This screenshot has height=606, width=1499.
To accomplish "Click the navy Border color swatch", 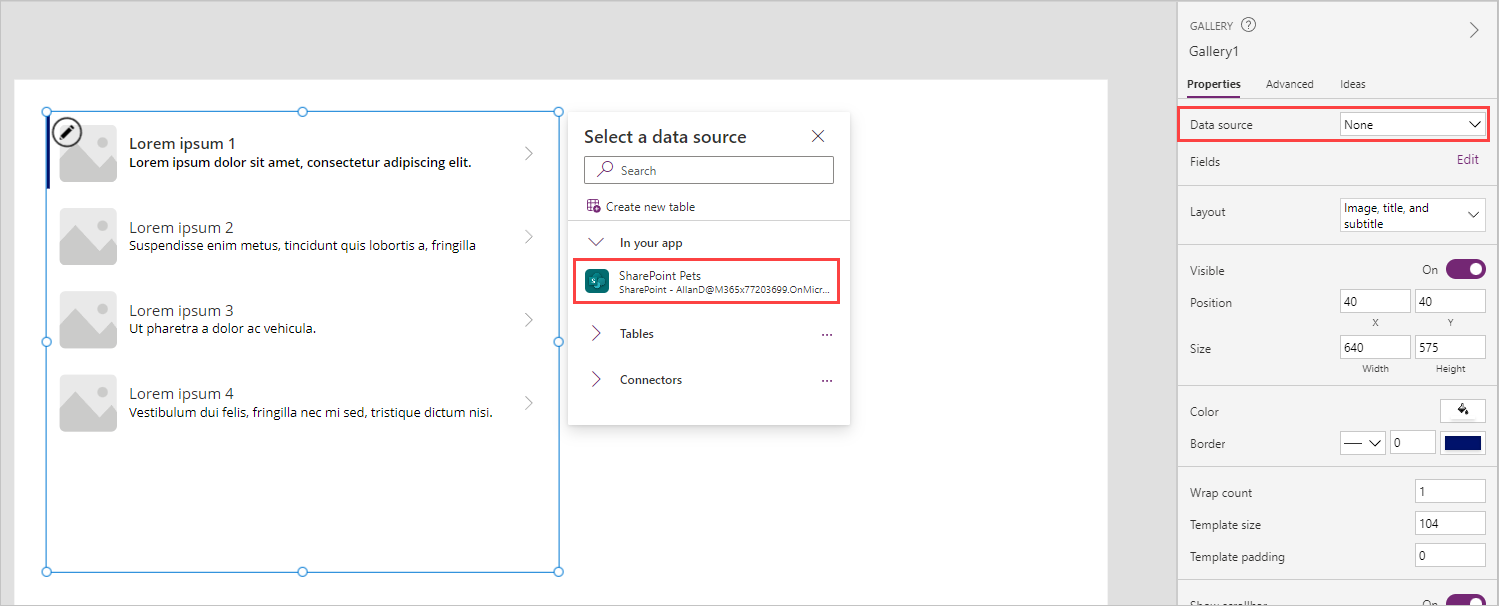I will pos(1462,442).
